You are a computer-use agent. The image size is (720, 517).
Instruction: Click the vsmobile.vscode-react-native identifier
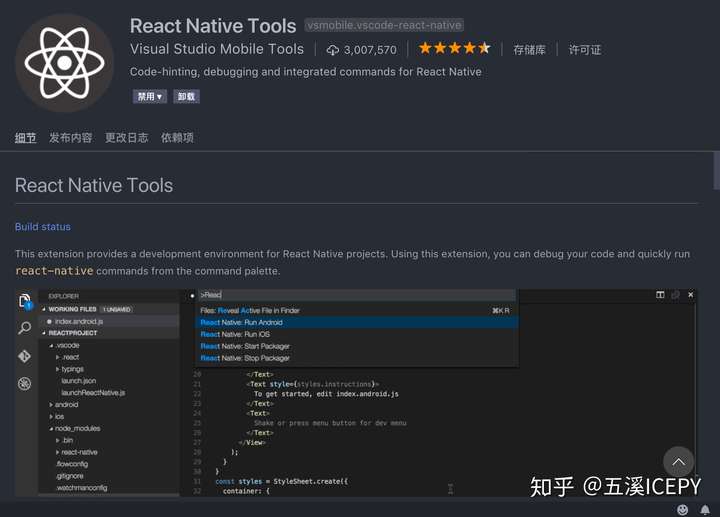[384, 25]
